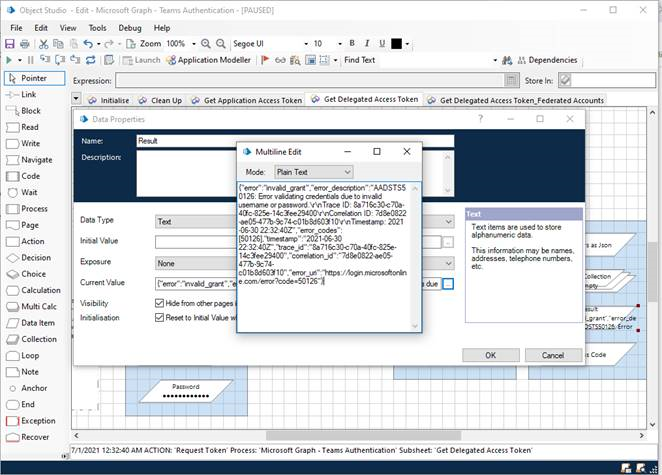Click Cancel in Data Properties dialog
The width and height of the screenshot is (662, 475).
[552, 355]
